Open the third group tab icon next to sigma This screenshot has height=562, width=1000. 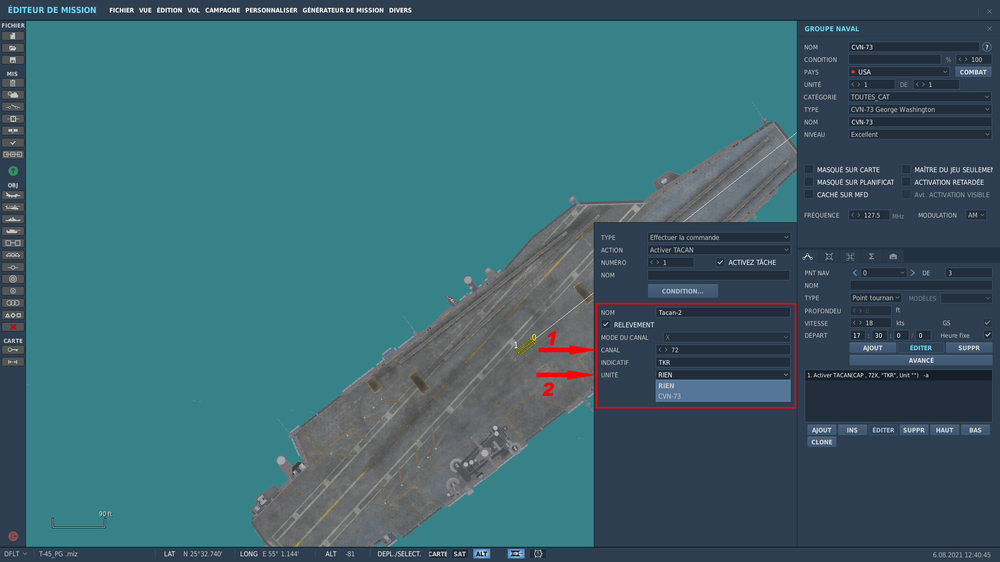(x=850, y=256)
